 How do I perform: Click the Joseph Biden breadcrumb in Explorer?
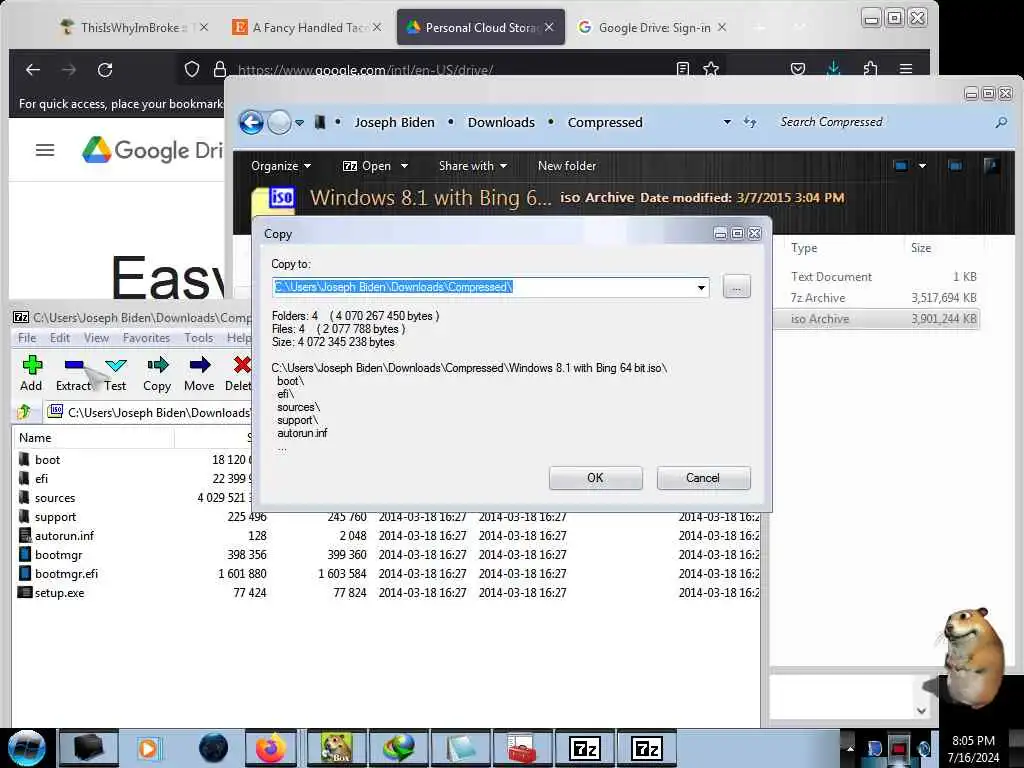(394, 122)
